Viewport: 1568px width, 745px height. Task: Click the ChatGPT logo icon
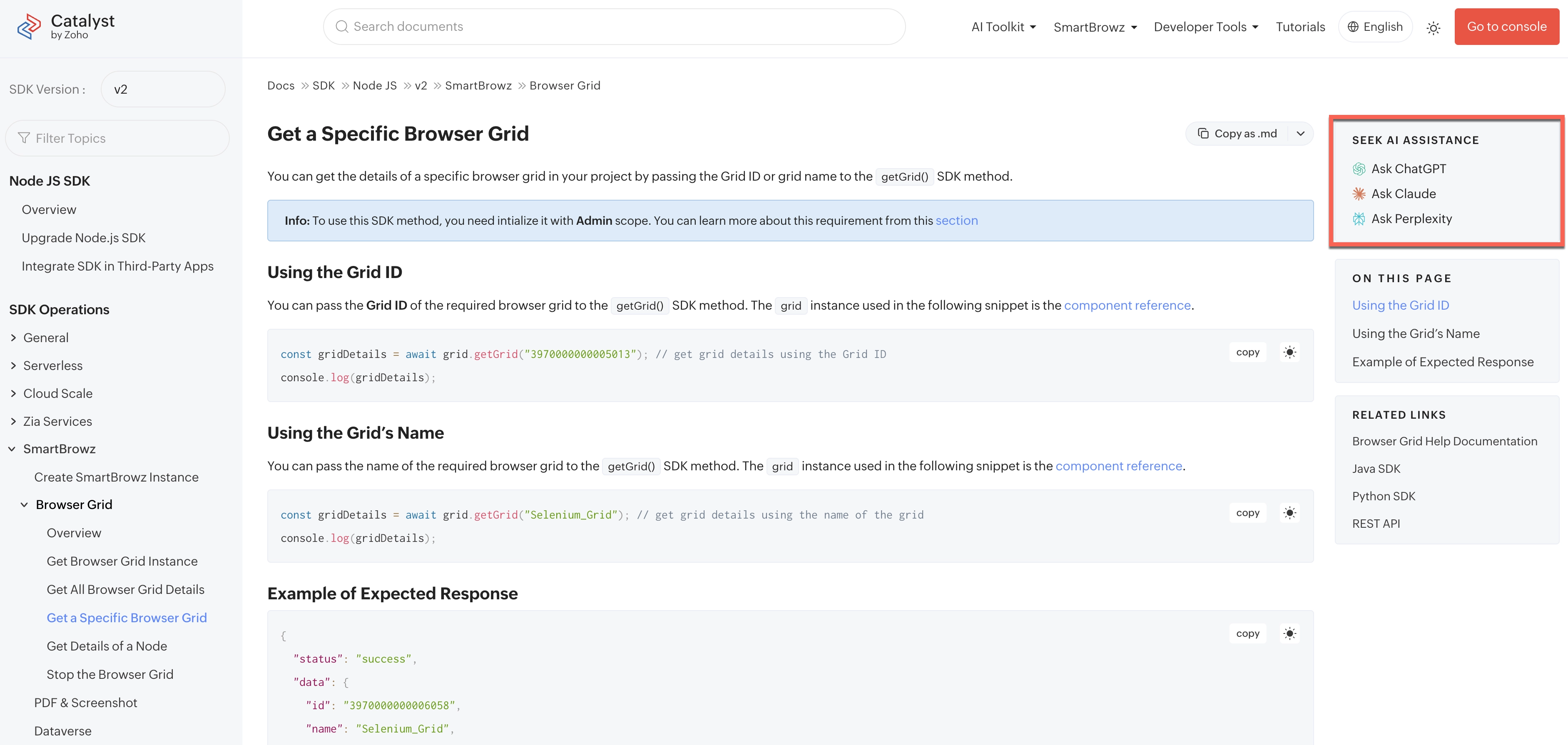point(1359,169)
